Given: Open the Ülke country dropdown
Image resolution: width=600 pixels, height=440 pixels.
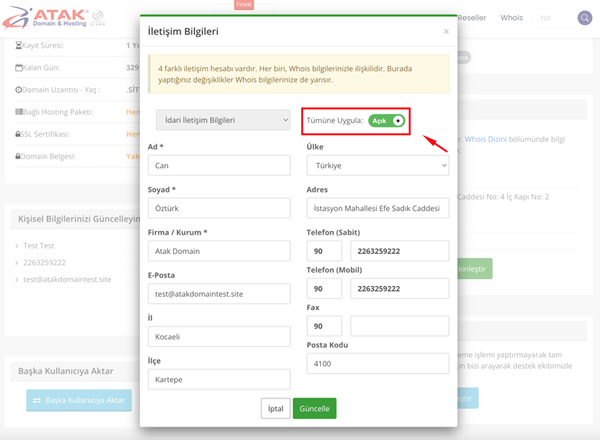Looking at the screenshot, I should tap(378, 166).
